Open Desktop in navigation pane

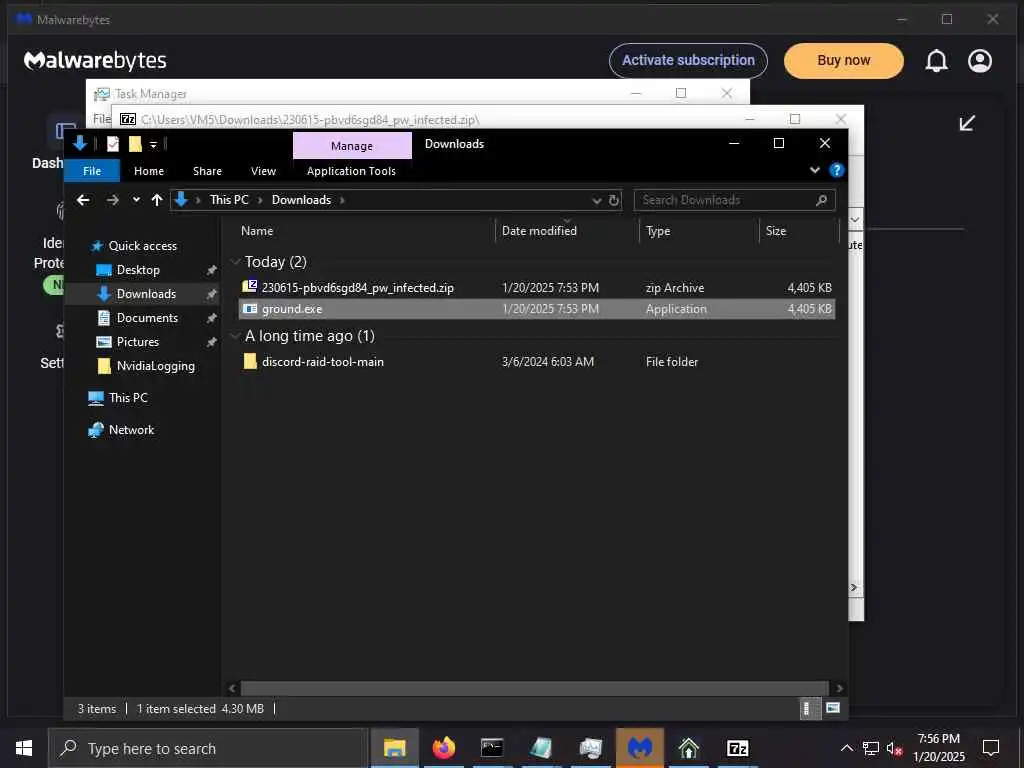click(x=138, y=270)
